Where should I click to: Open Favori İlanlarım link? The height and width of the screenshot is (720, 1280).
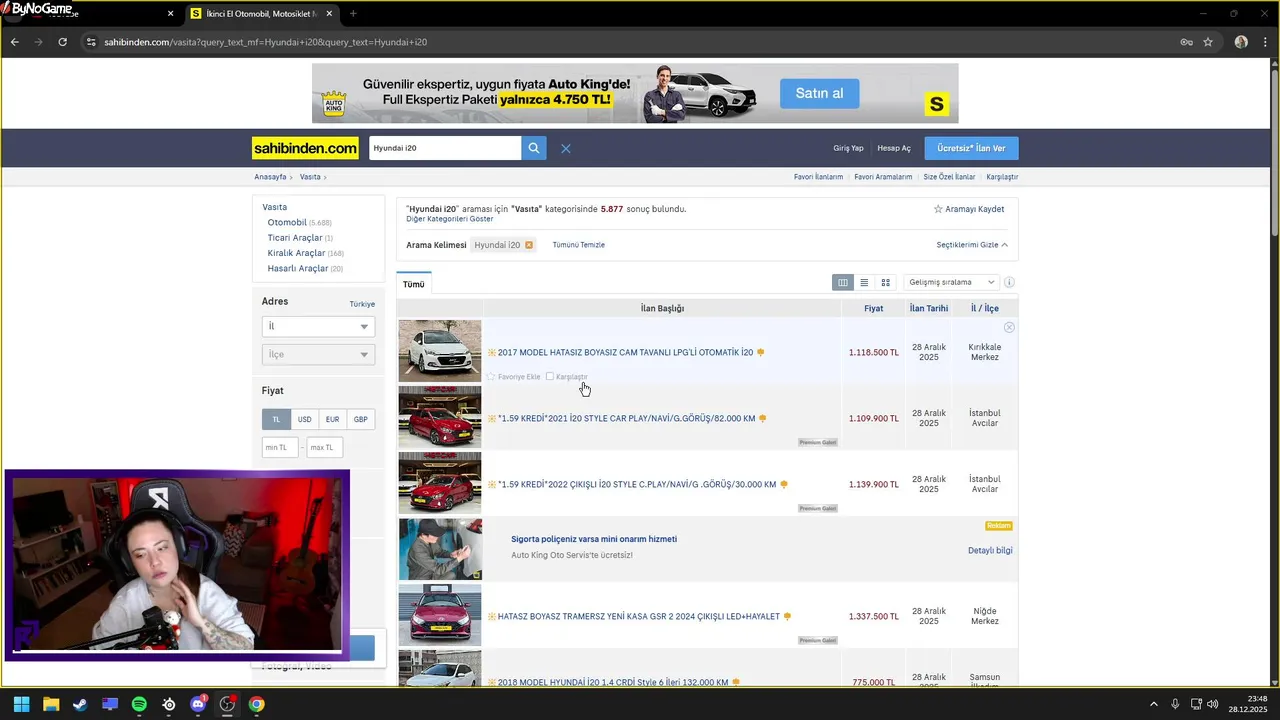pos(818,177)
